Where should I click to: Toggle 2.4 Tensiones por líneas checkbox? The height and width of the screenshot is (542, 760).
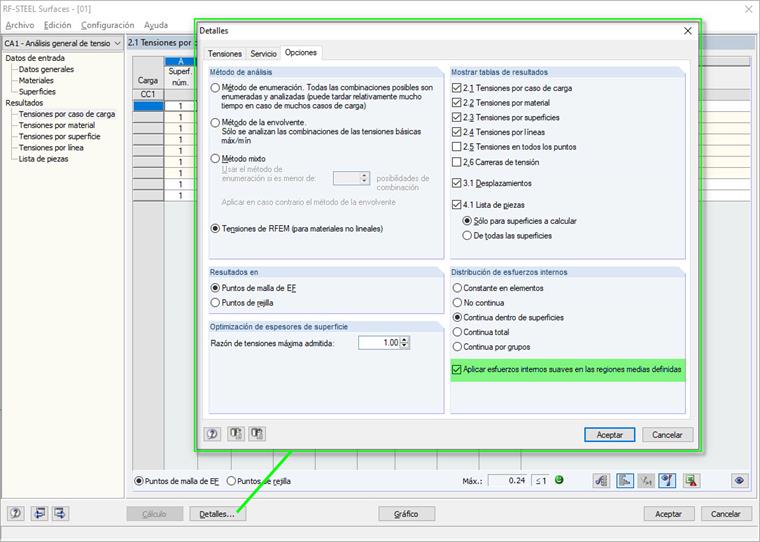point(456,131)
